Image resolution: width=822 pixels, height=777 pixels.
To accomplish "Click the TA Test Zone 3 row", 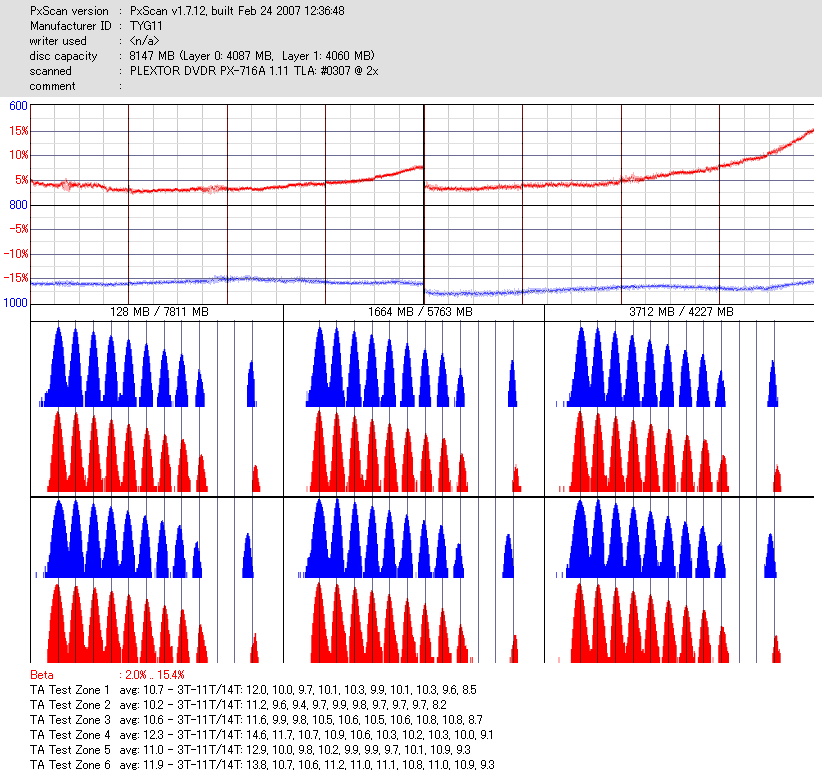I will [x=256, y=720].
